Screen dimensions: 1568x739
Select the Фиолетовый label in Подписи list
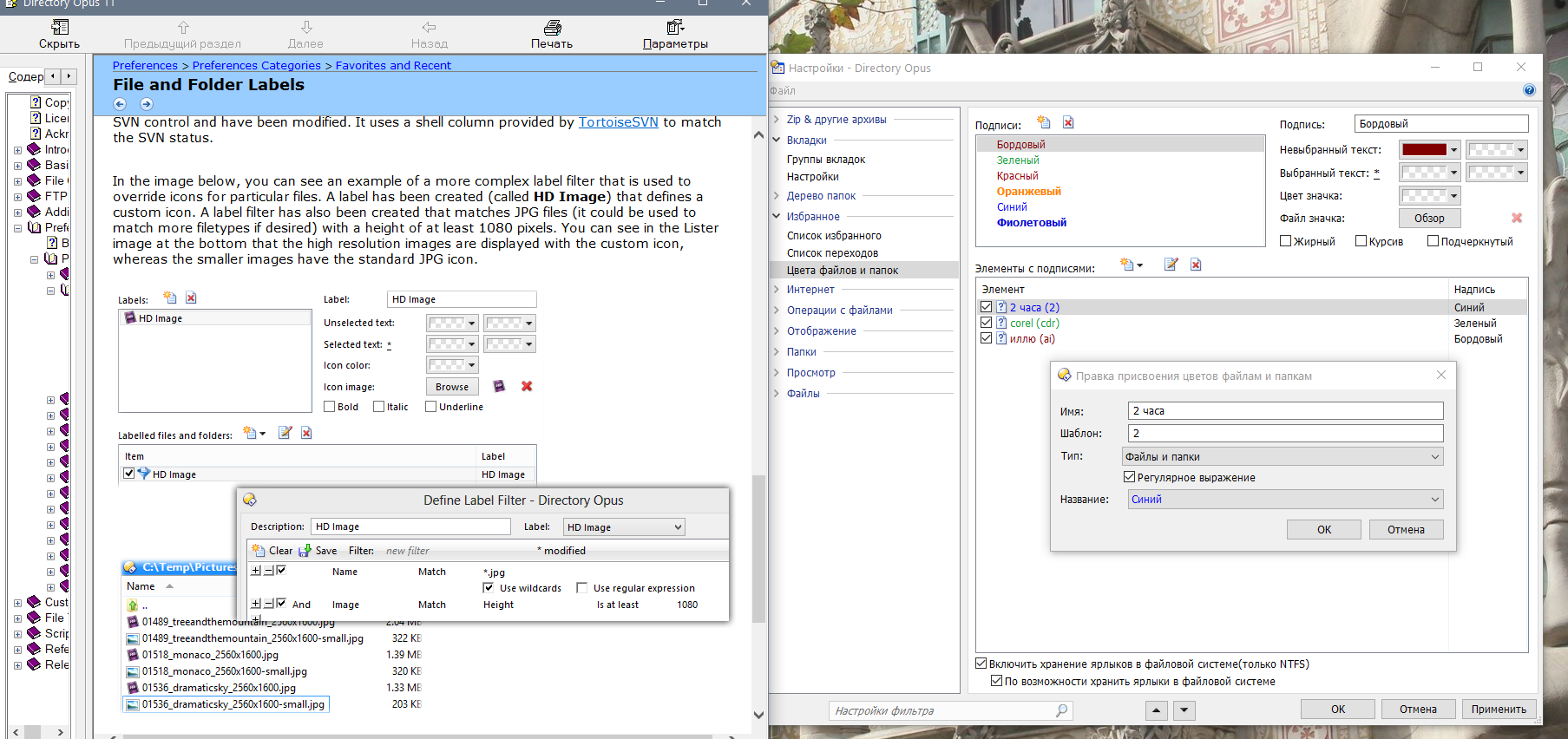tap(1032, 223)
